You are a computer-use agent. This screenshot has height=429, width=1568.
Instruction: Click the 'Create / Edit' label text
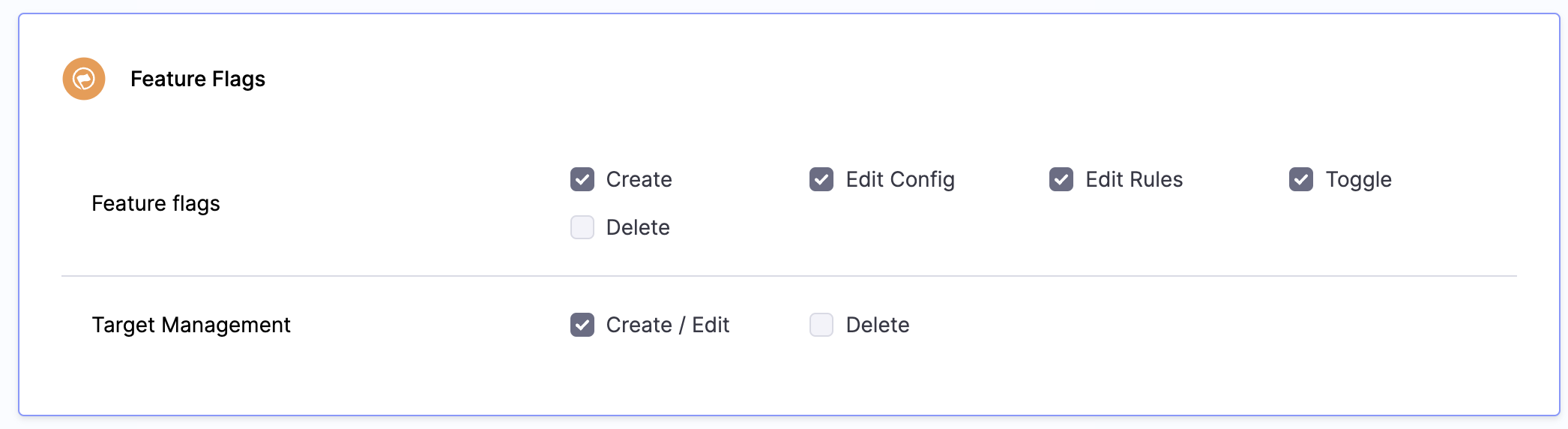coord(667,325)
